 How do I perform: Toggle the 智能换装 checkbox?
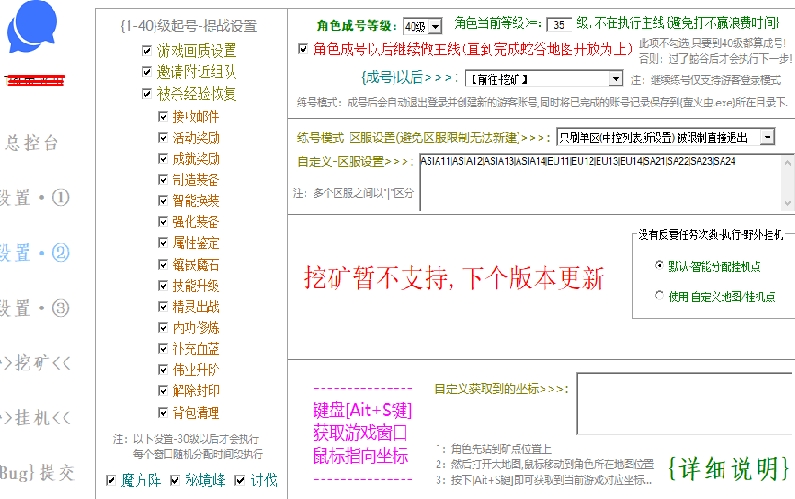163,201
